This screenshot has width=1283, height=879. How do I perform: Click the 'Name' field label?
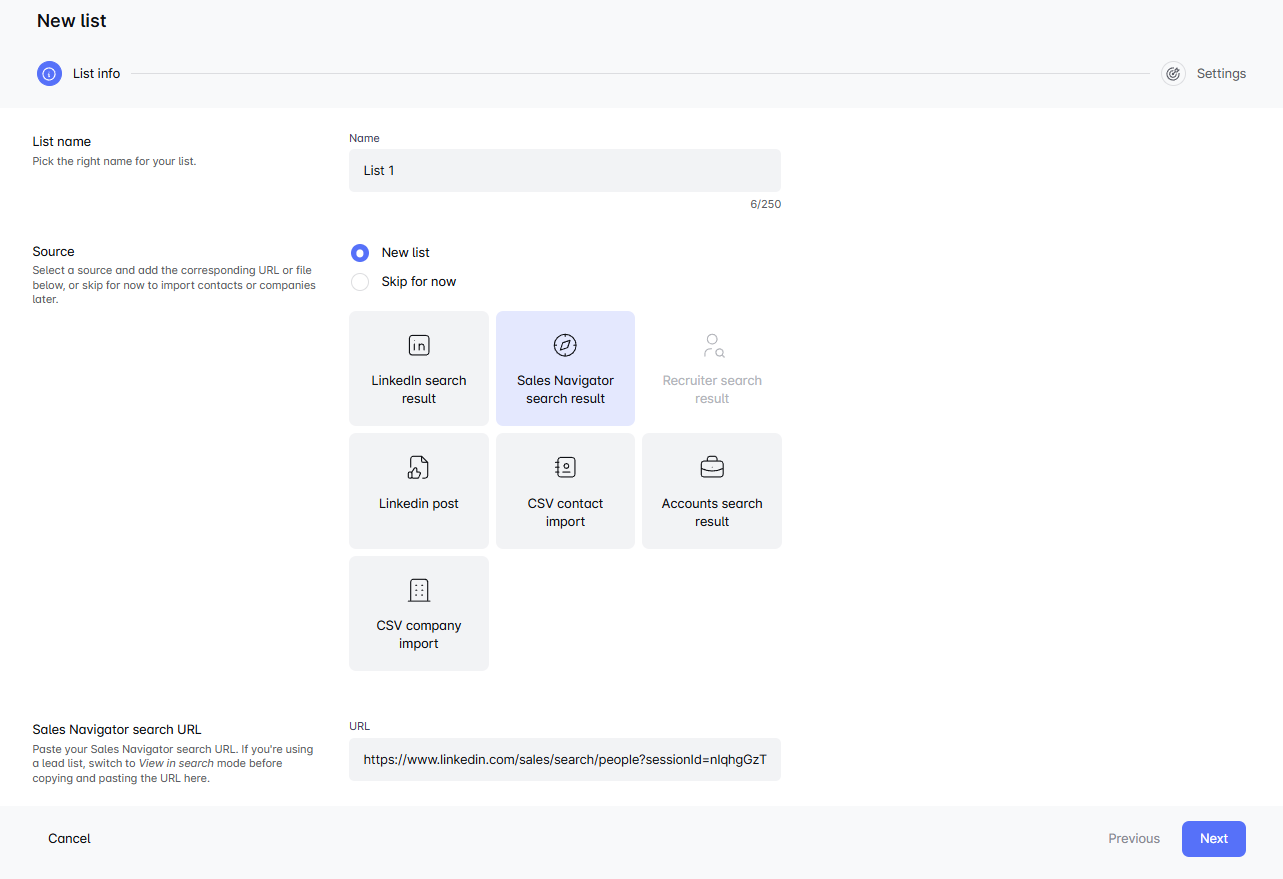pyautogui.click(x=364, y=138)
